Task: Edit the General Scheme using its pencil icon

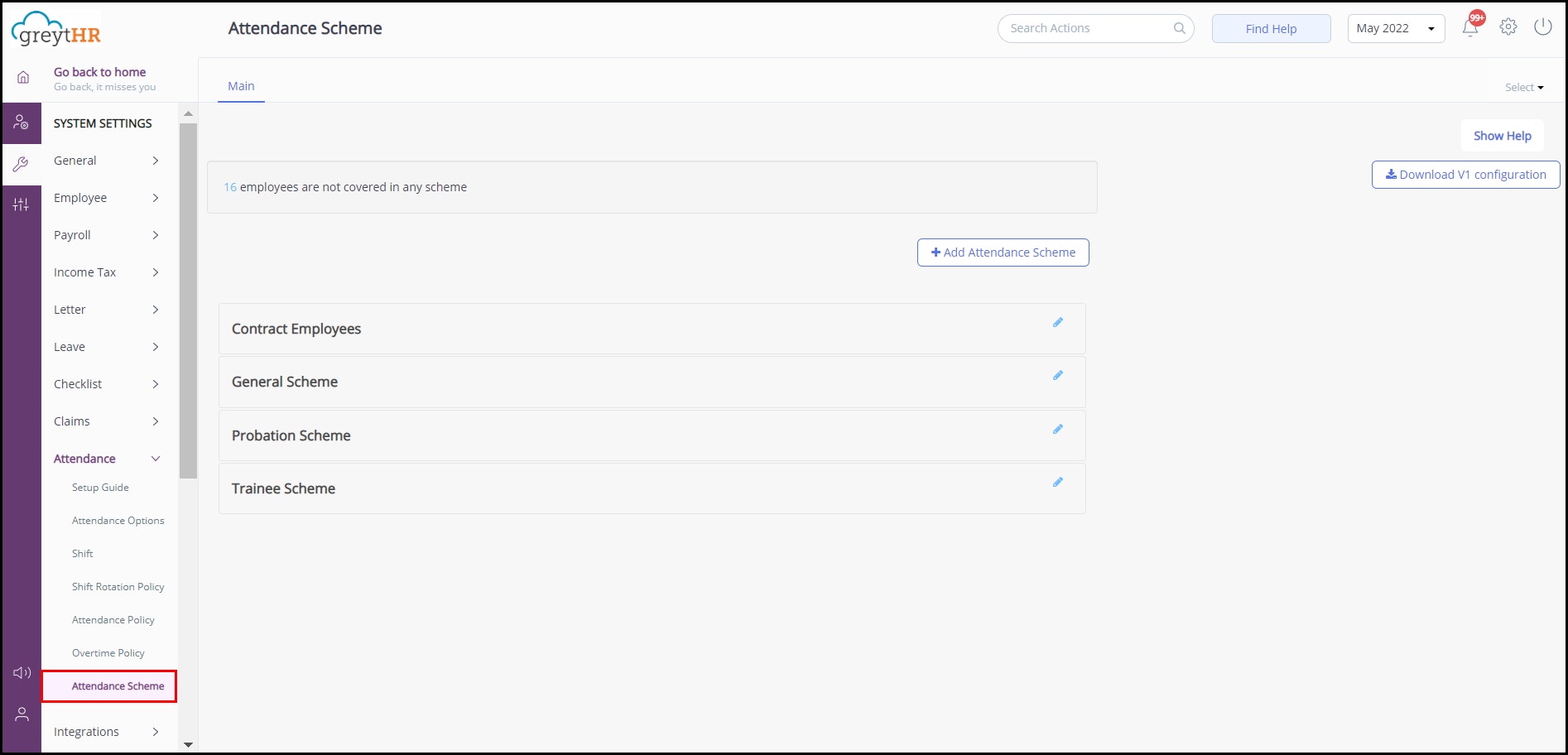Action: click(x=1058, y=375)
